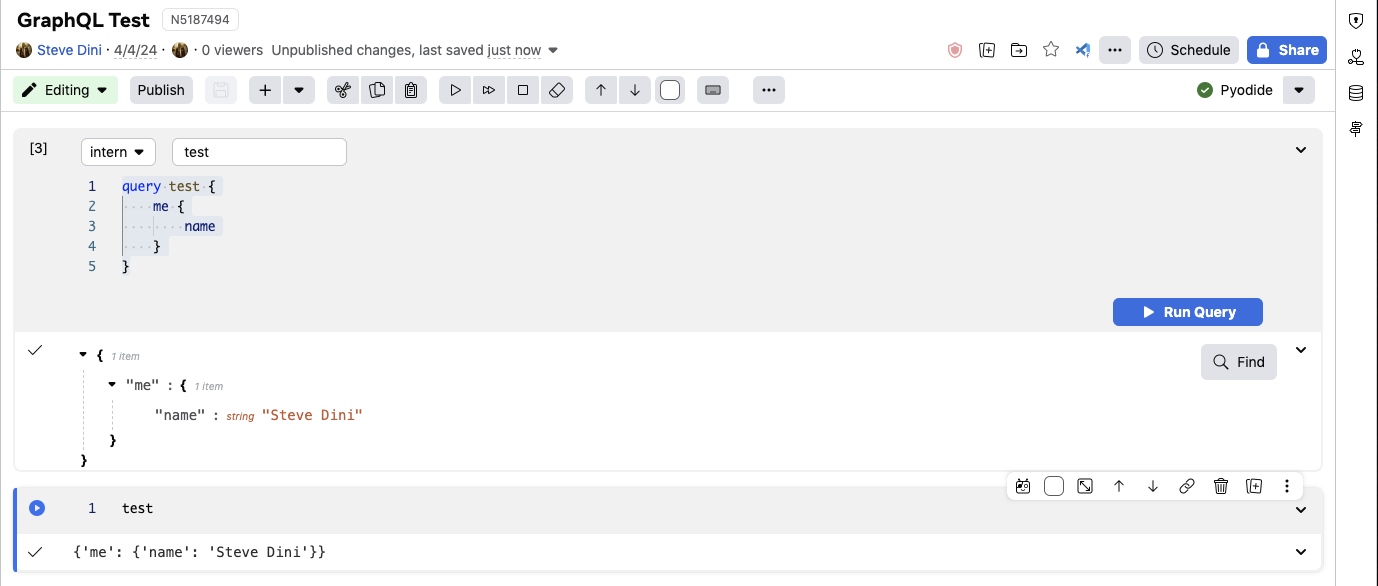Star this notebook as a favorite

click(1050, 49)
